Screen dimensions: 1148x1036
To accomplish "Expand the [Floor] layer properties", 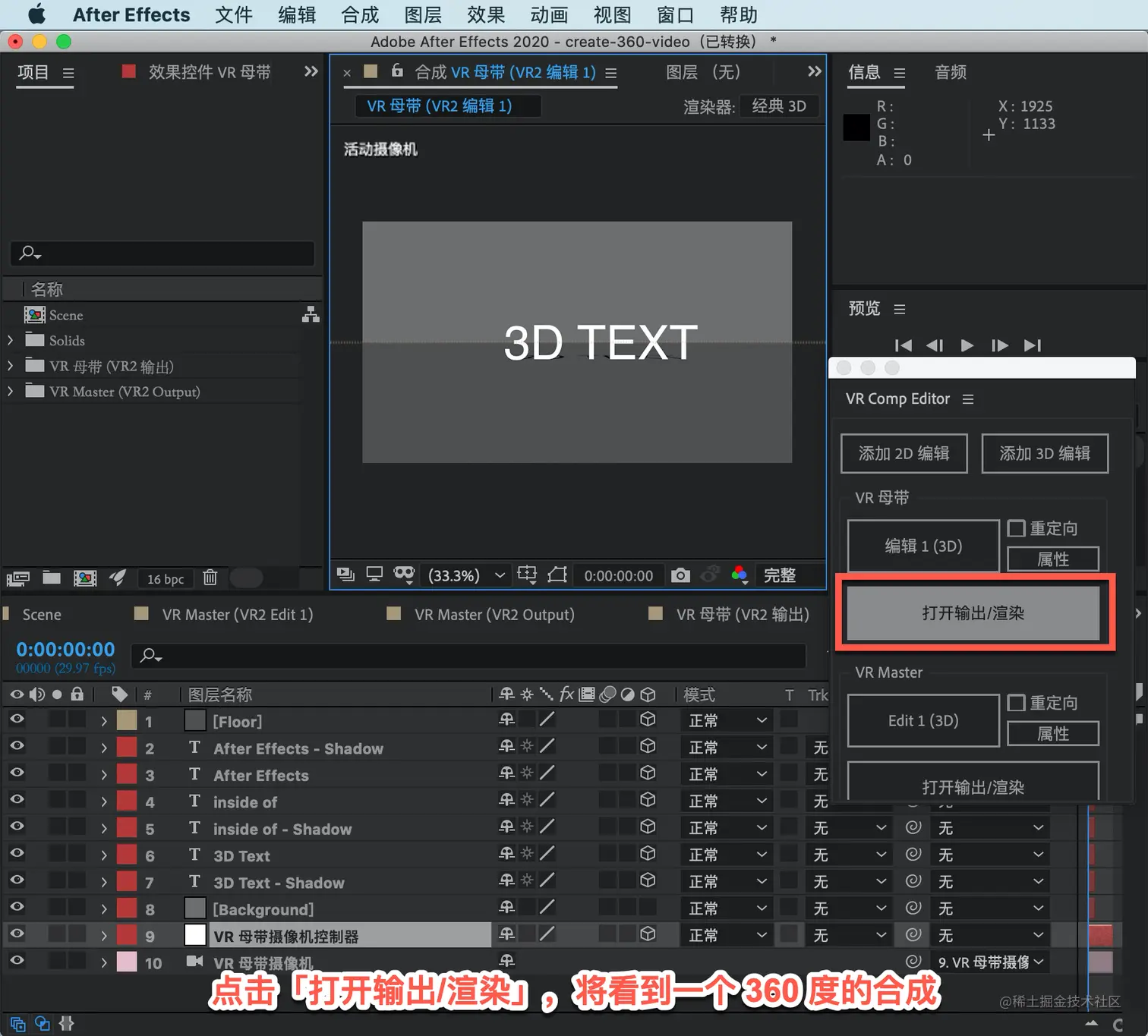I will [x=104, y=721].
